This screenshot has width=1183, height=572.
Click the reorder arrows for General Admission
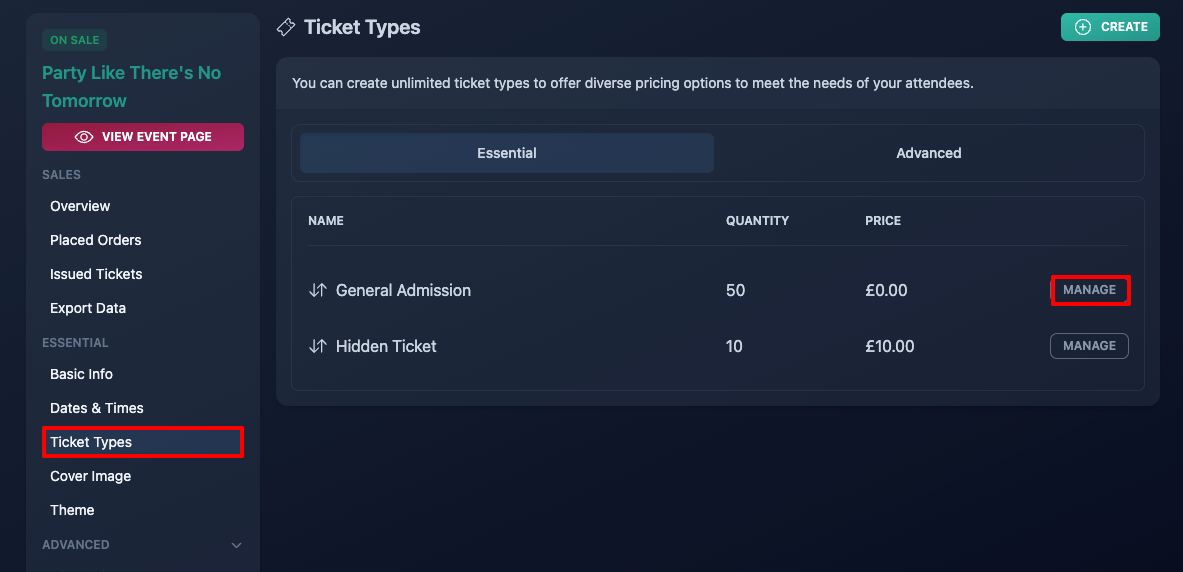[x=318, y=290]
